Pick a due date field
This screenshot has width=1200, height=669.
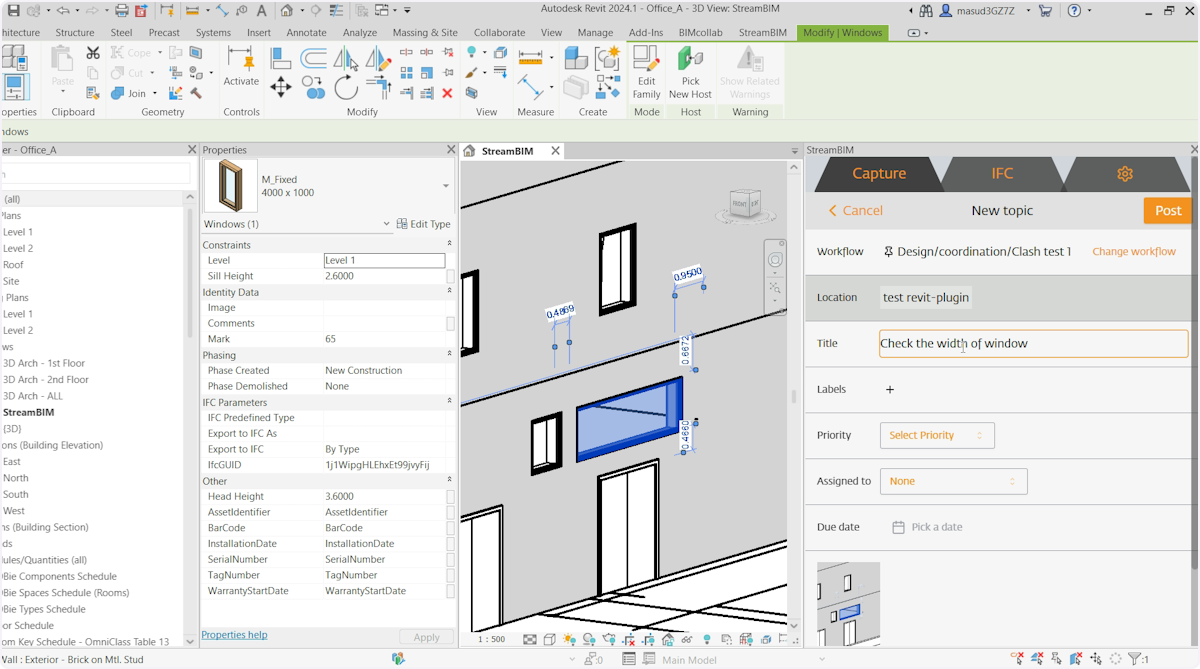point(927,527)
